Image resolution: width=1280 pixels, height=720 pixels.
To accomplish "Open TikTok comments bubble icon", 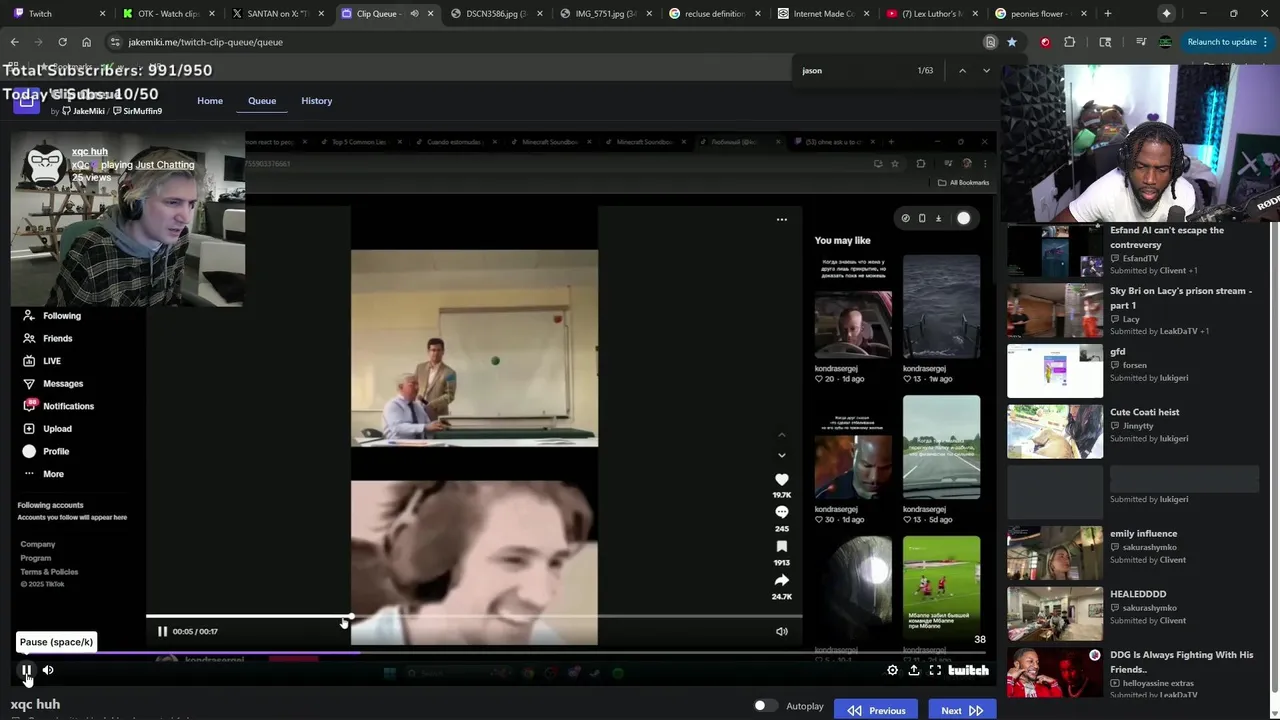I will click(x=782, y=513).
